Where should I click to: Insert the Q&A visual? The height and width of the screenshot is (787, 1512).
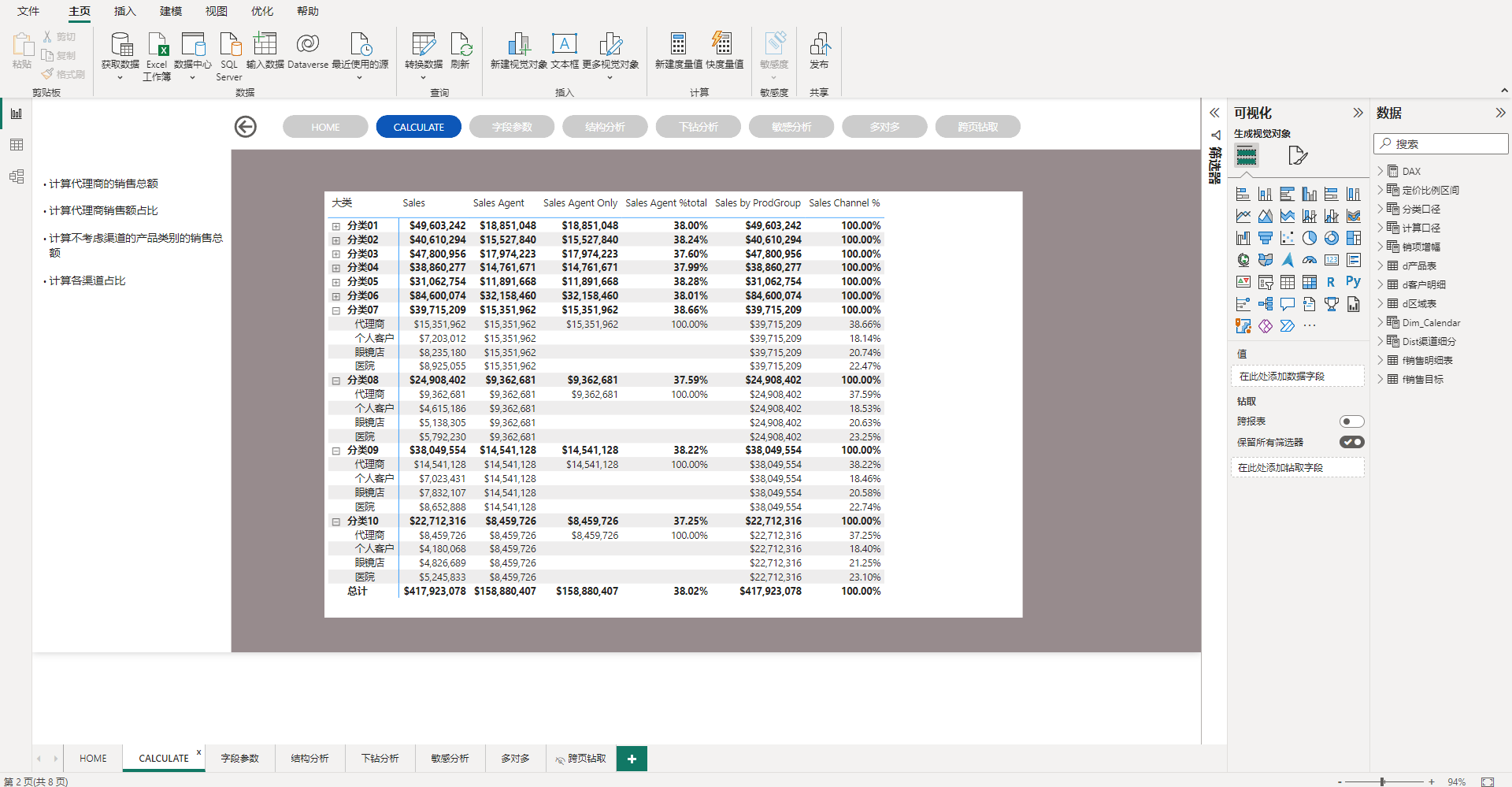1288,304
